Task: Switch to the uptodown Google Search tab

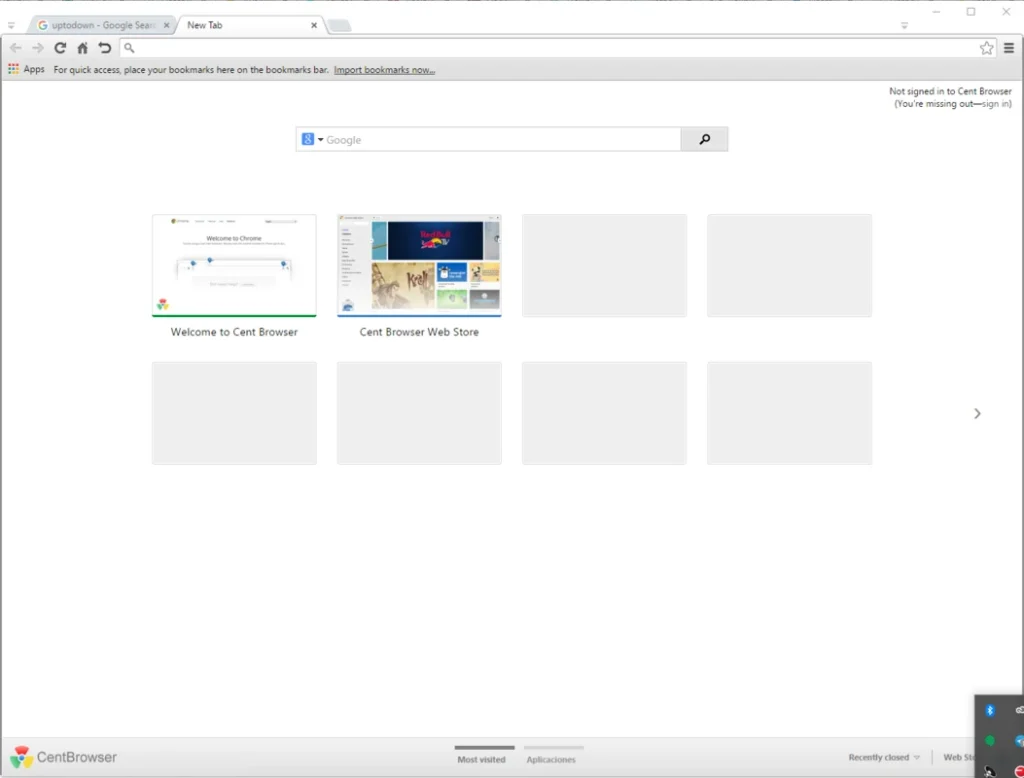Action: [x=100, y=25]
